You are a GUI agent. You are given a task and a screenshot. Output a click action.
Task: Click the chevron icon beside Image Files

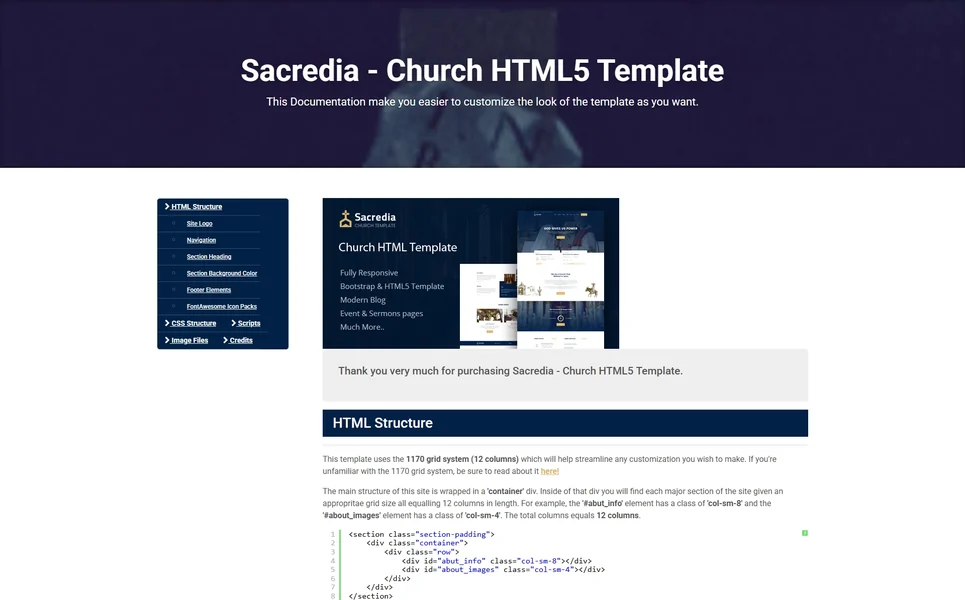point(167,340)
